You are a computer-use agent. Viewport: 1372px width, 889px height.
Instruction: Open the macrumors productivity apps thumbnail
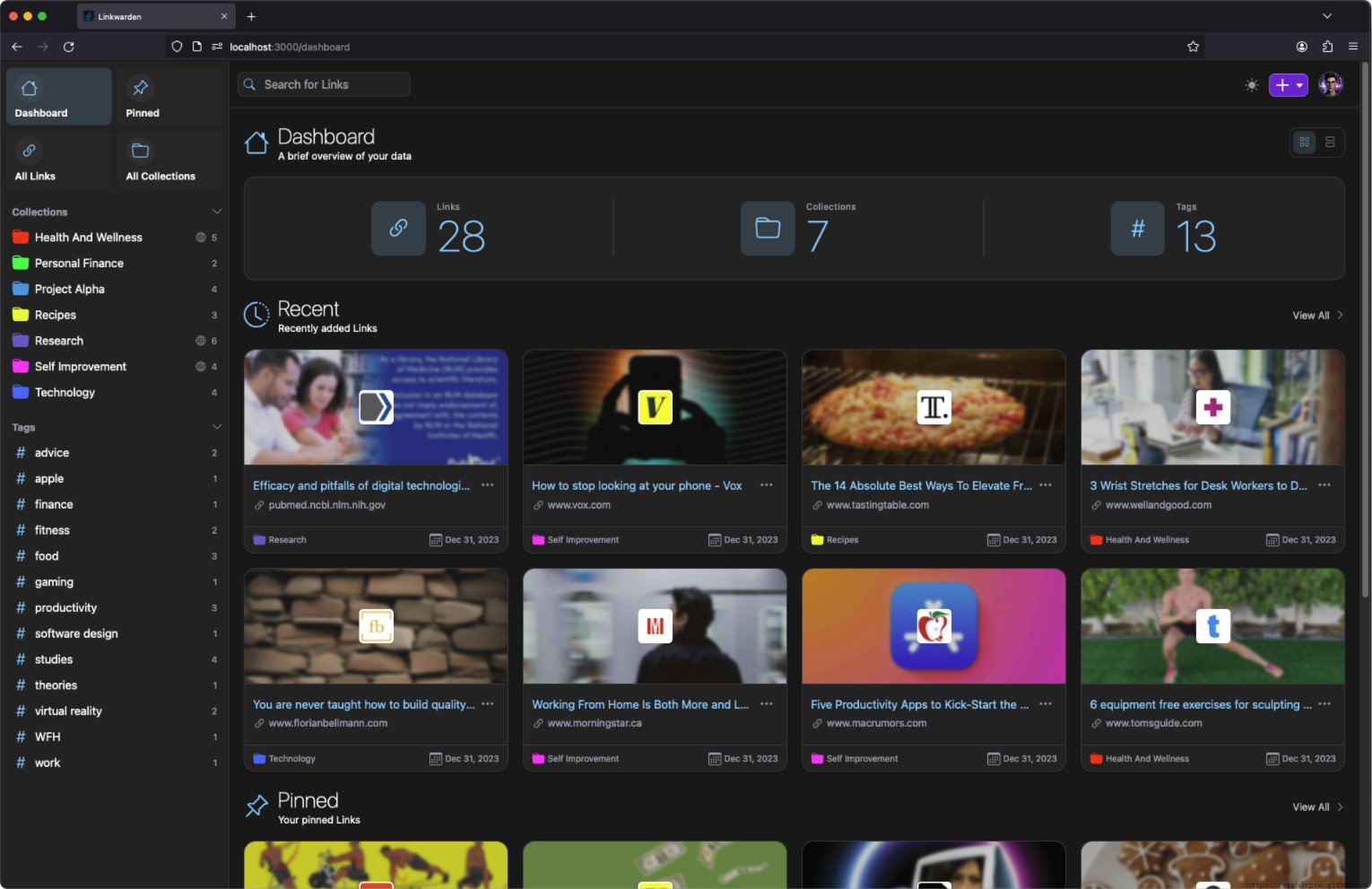(933, 626)
